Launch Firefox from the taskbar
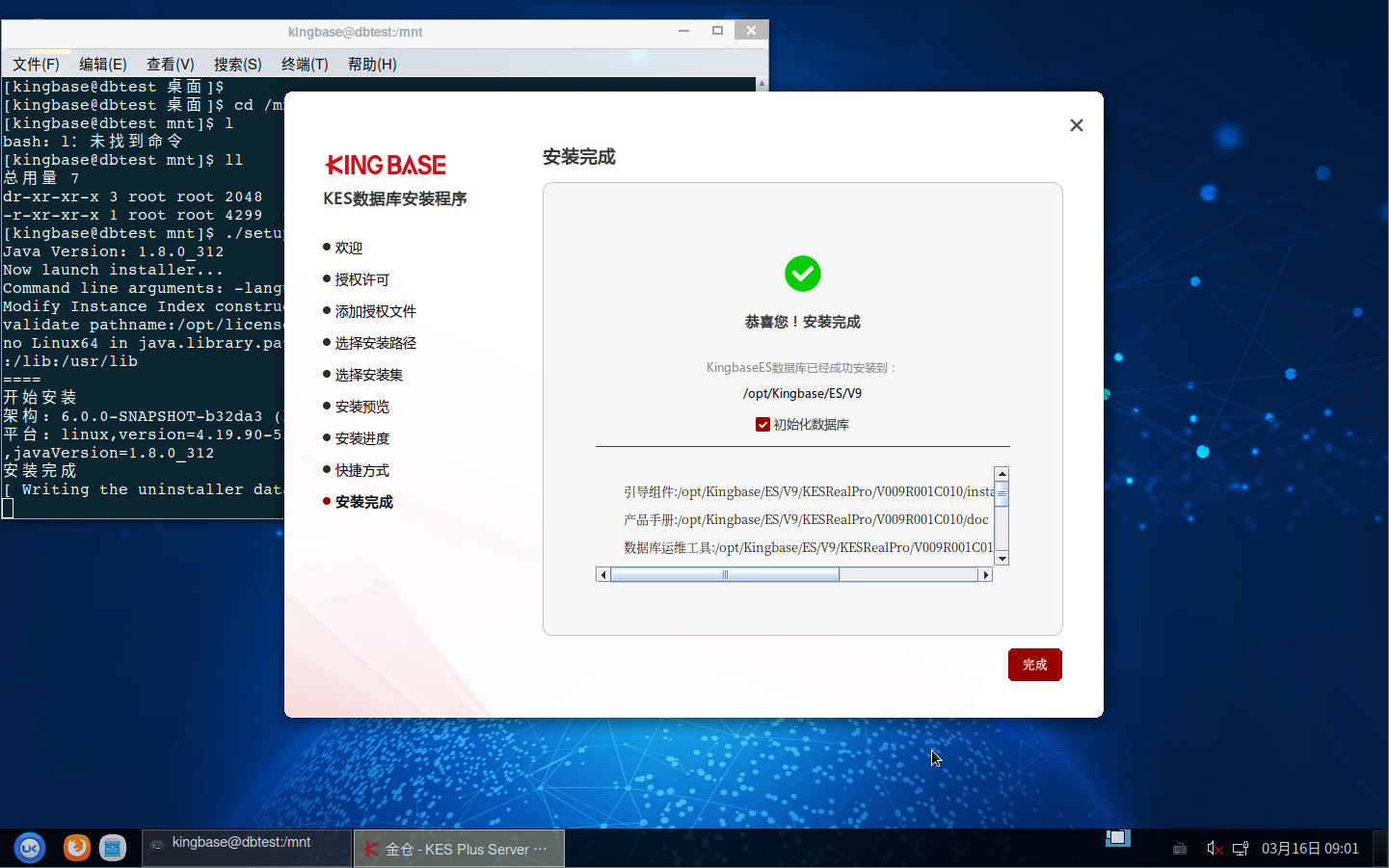Viewport: 1389px width, 868px height. coord(77,848)
